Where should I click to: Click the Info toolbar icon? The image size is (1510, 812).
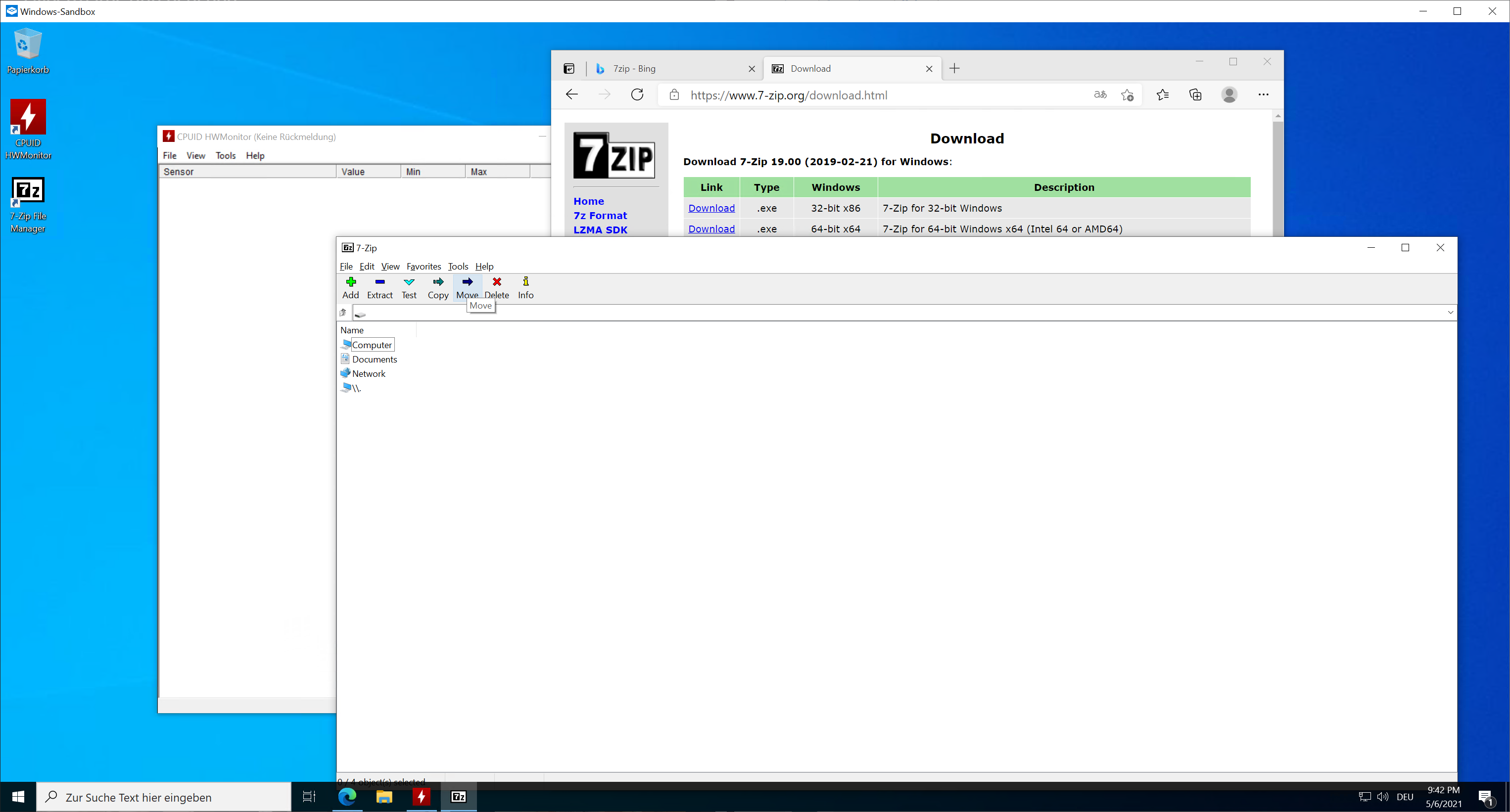pyautogui.click(x=526, y=287)
